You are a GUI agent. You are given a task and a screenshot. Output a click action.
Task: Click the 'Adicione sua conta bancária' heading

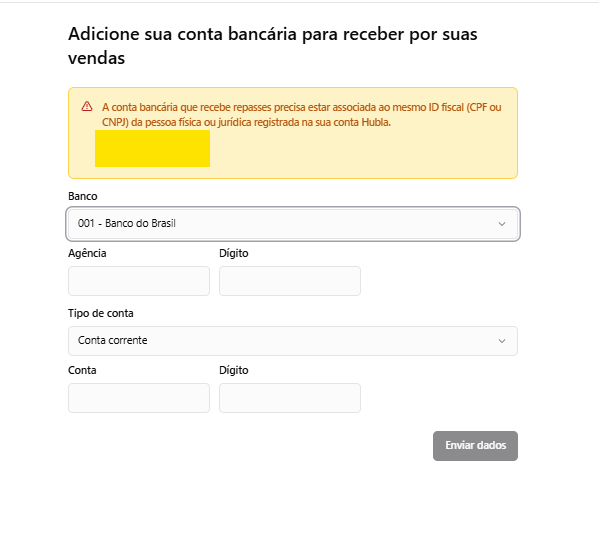(273, 46)
